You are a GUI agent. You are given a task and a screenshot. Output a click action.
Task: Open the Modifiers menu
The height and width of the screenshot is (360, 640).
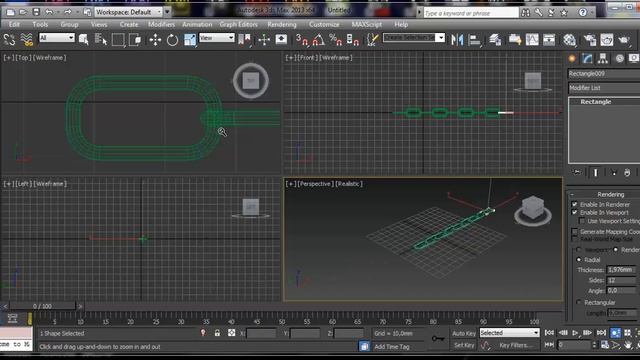click(x=161, y=24)
